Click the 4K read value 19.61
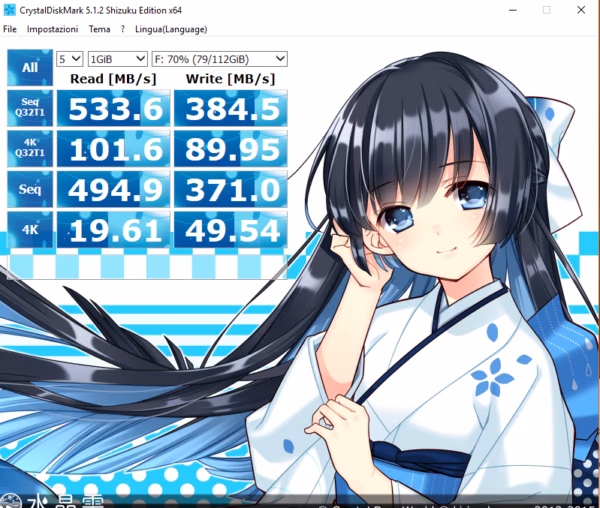The height and width of the screenshot is (508, 600). (x=114, y=230)
